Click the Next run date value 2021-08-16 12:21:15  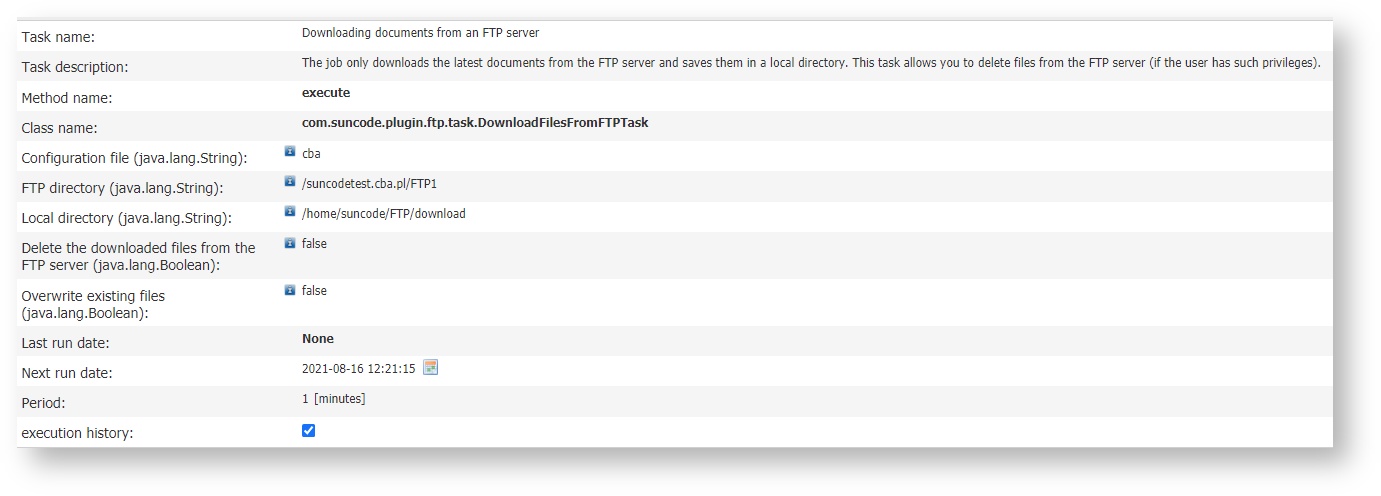[x=358, y=369]
